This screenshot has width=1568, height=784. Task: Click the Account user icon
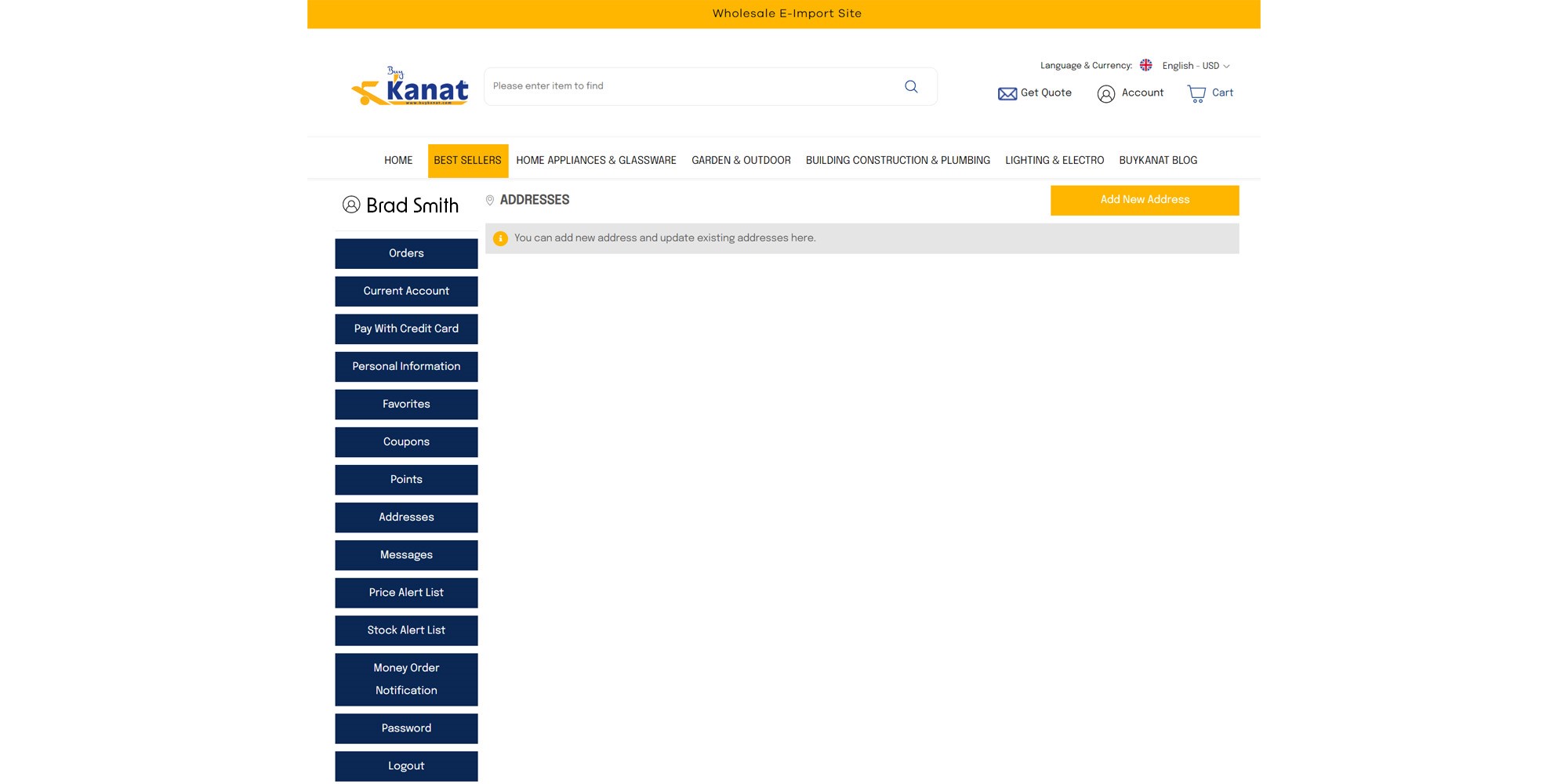coord(1106,94)
